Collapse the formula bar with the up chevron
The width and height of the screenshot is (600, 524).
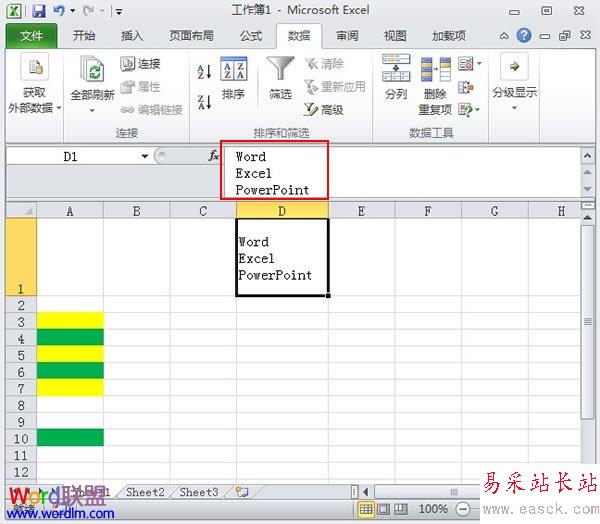pos(587,156)
